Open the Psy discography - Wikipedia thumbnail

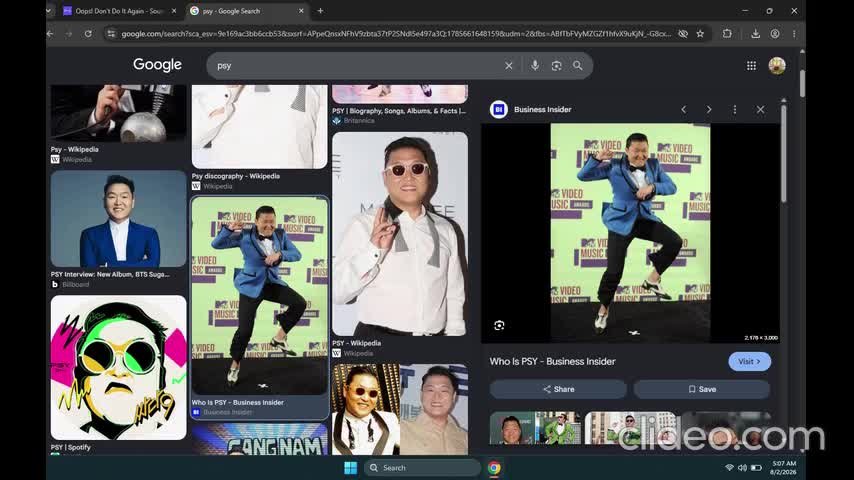pos(260,126)
